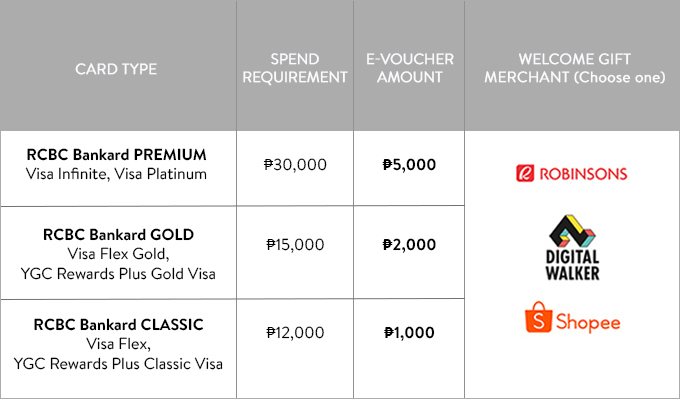Click the Robinsons logo
The height and width of the screenshot is (399, 680).
tap(572, 173)
